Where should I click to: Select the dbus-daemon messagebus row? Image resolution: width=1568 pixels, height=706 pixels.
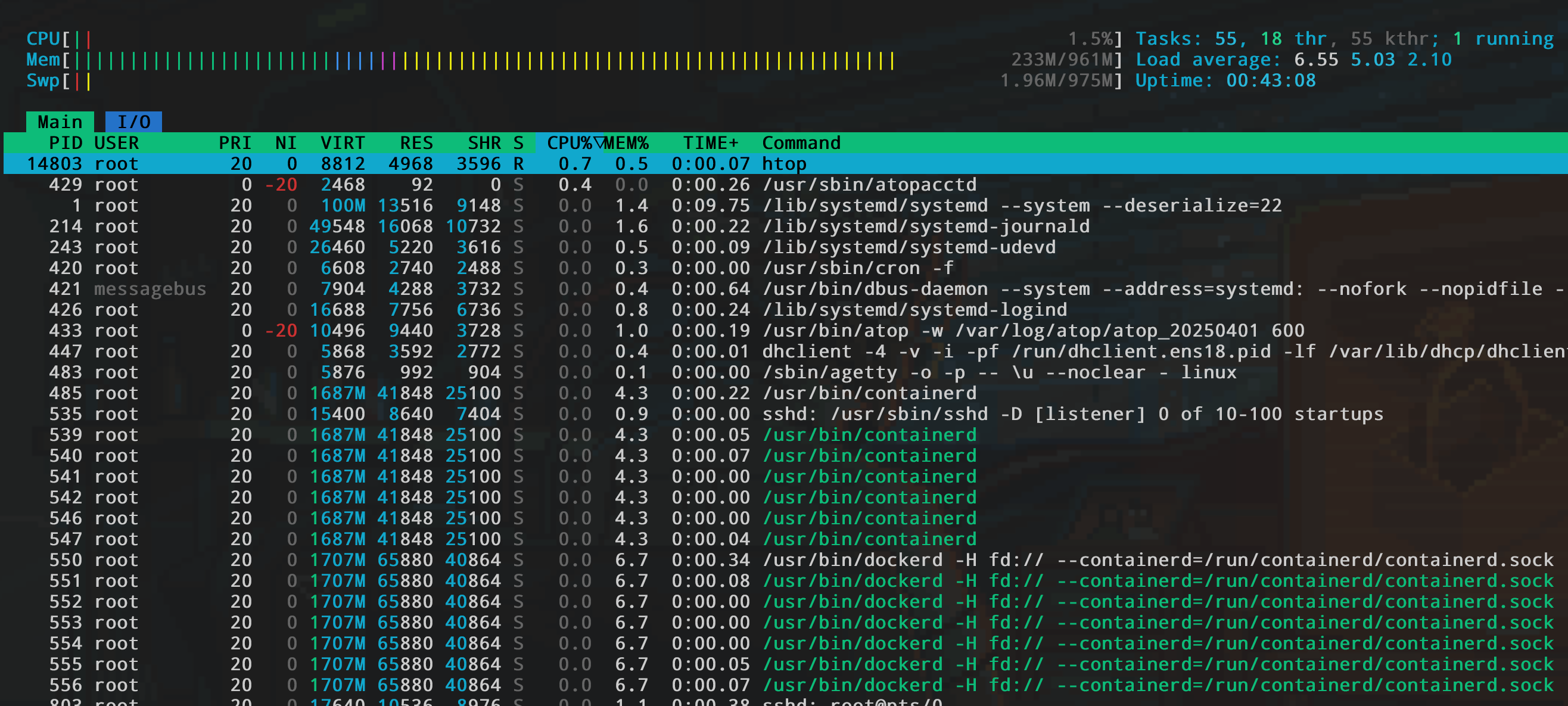[913, 289]
